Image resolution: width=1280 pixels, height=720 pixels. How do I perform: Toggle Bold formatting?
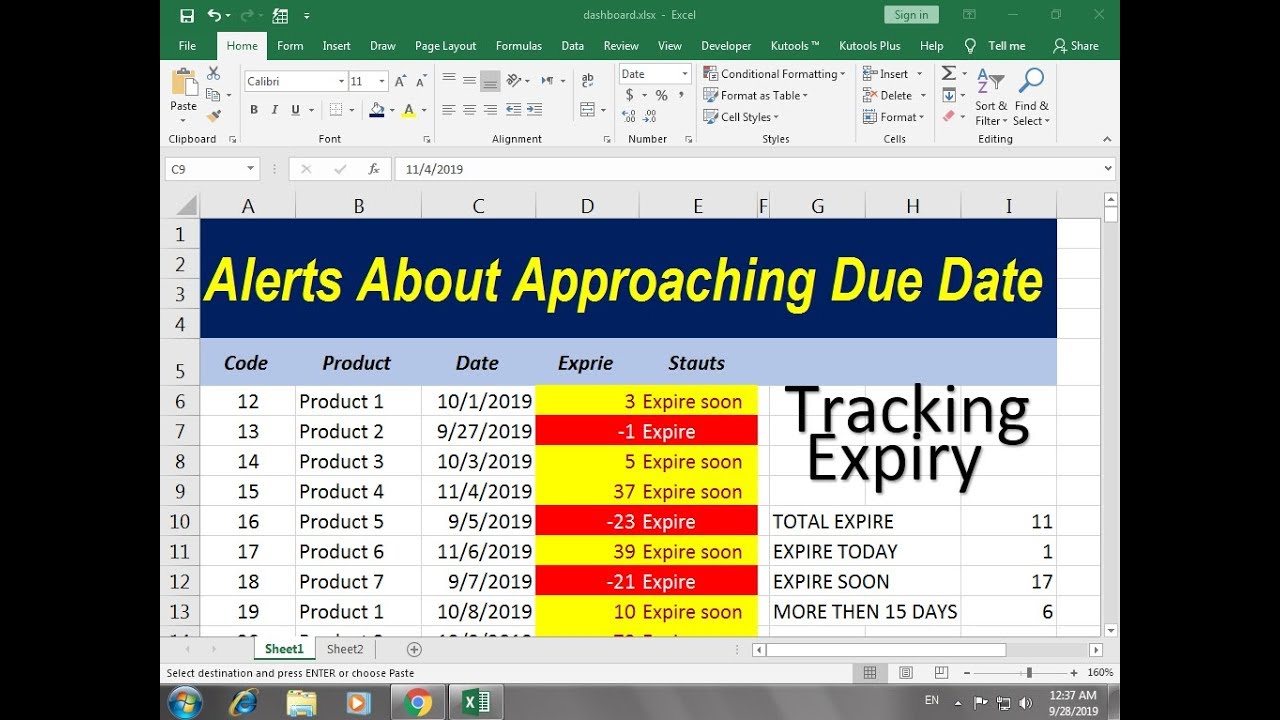click(x=254, y=110)
